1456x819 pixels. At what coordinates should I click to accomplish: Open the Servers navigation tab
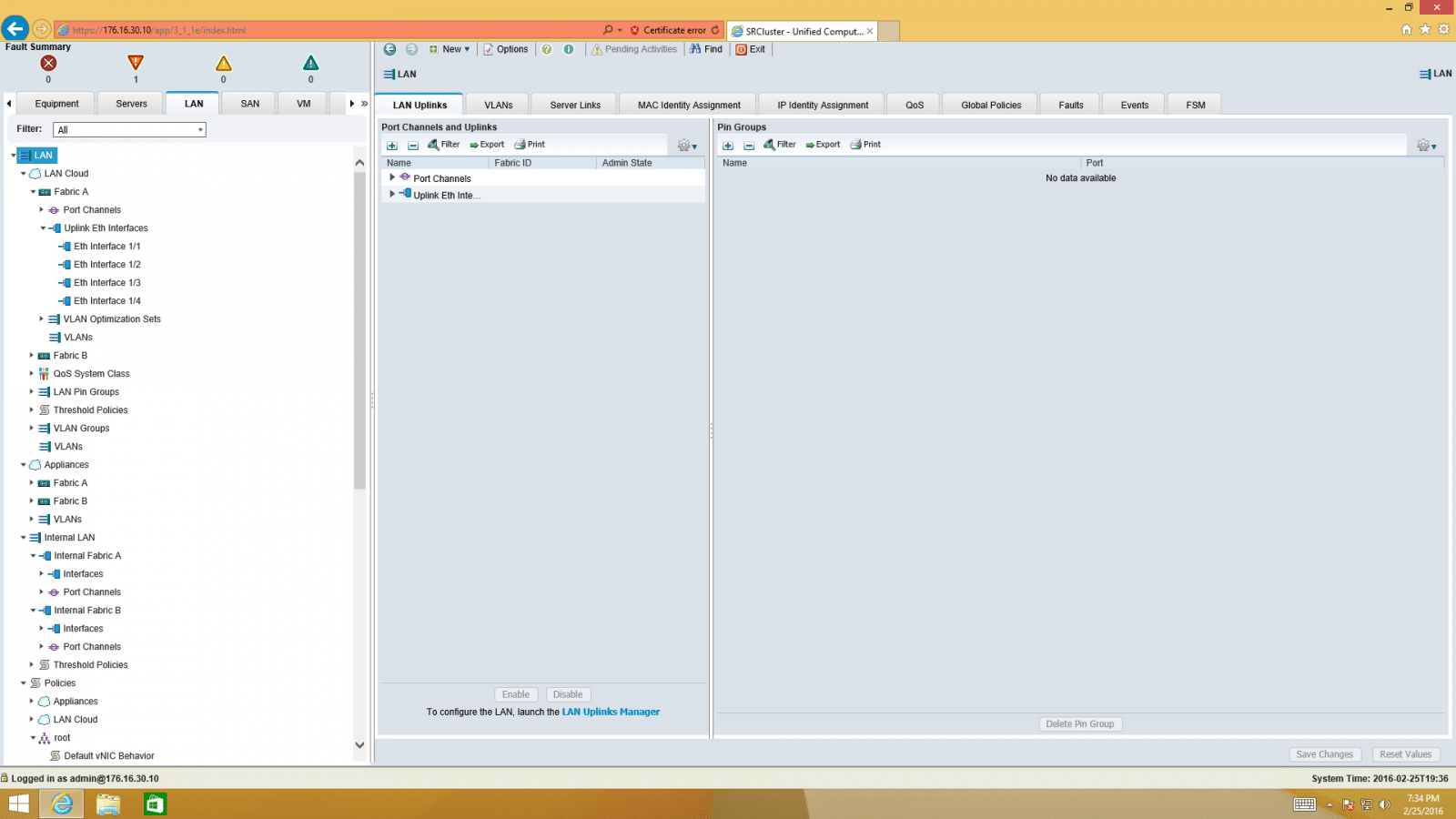tap(131, 104)
